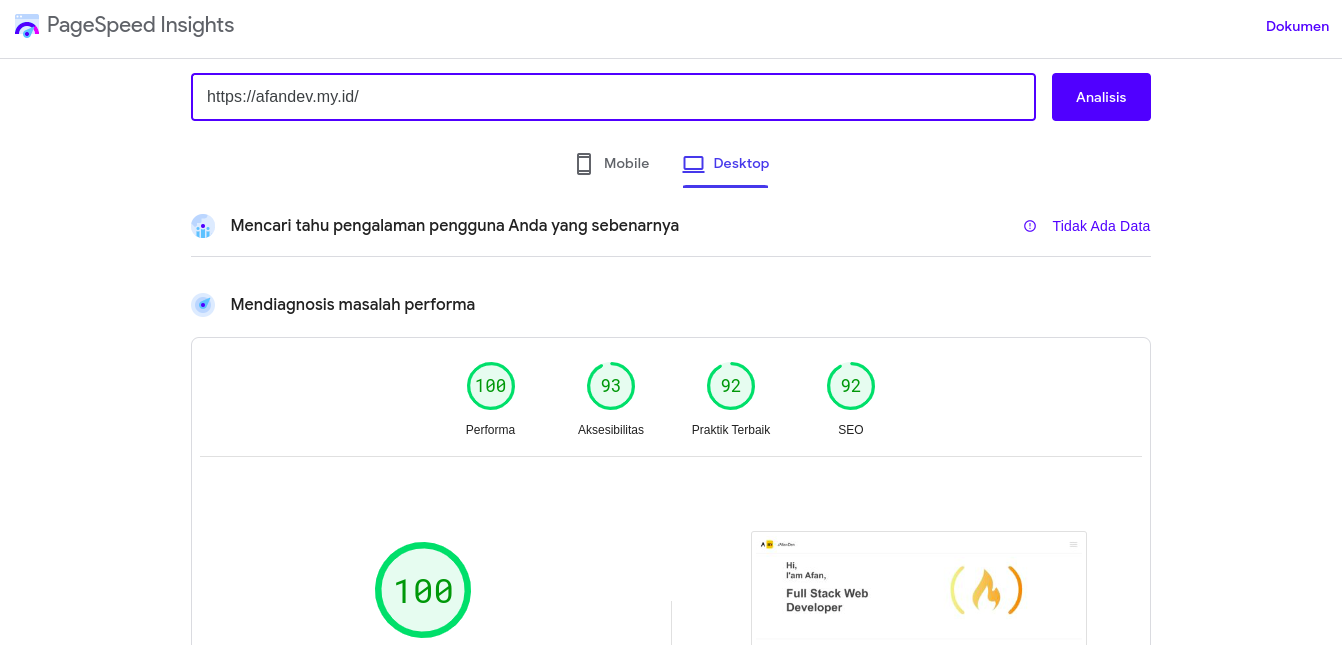Viewport: 1342px width, 645px height.
Task: Select the Desktop tab
Action: point(726,164)
